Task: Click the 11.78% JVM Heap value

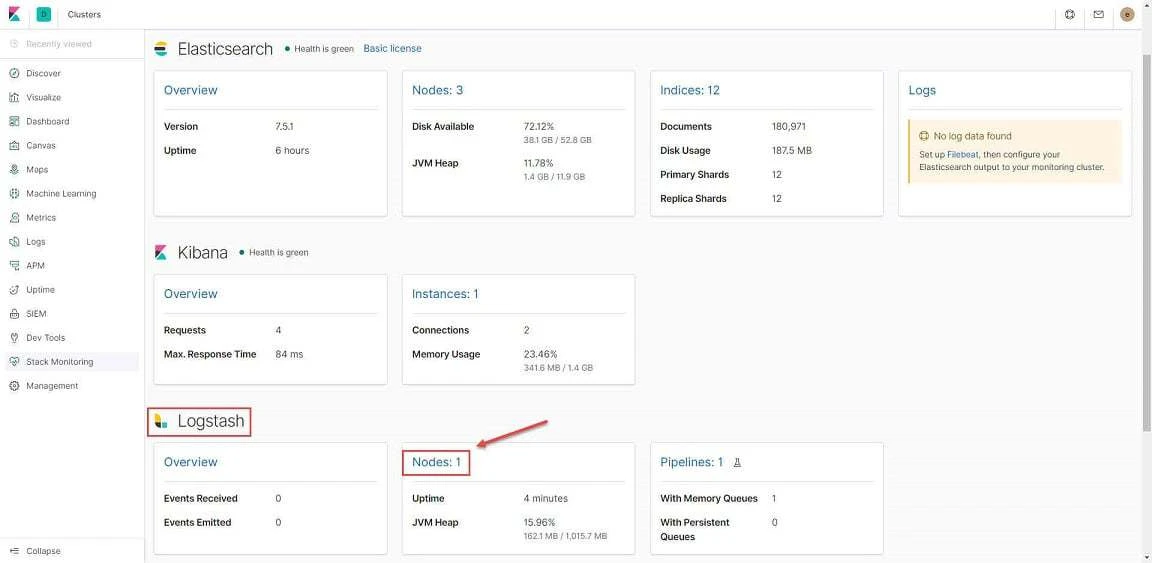Action: 539,163
